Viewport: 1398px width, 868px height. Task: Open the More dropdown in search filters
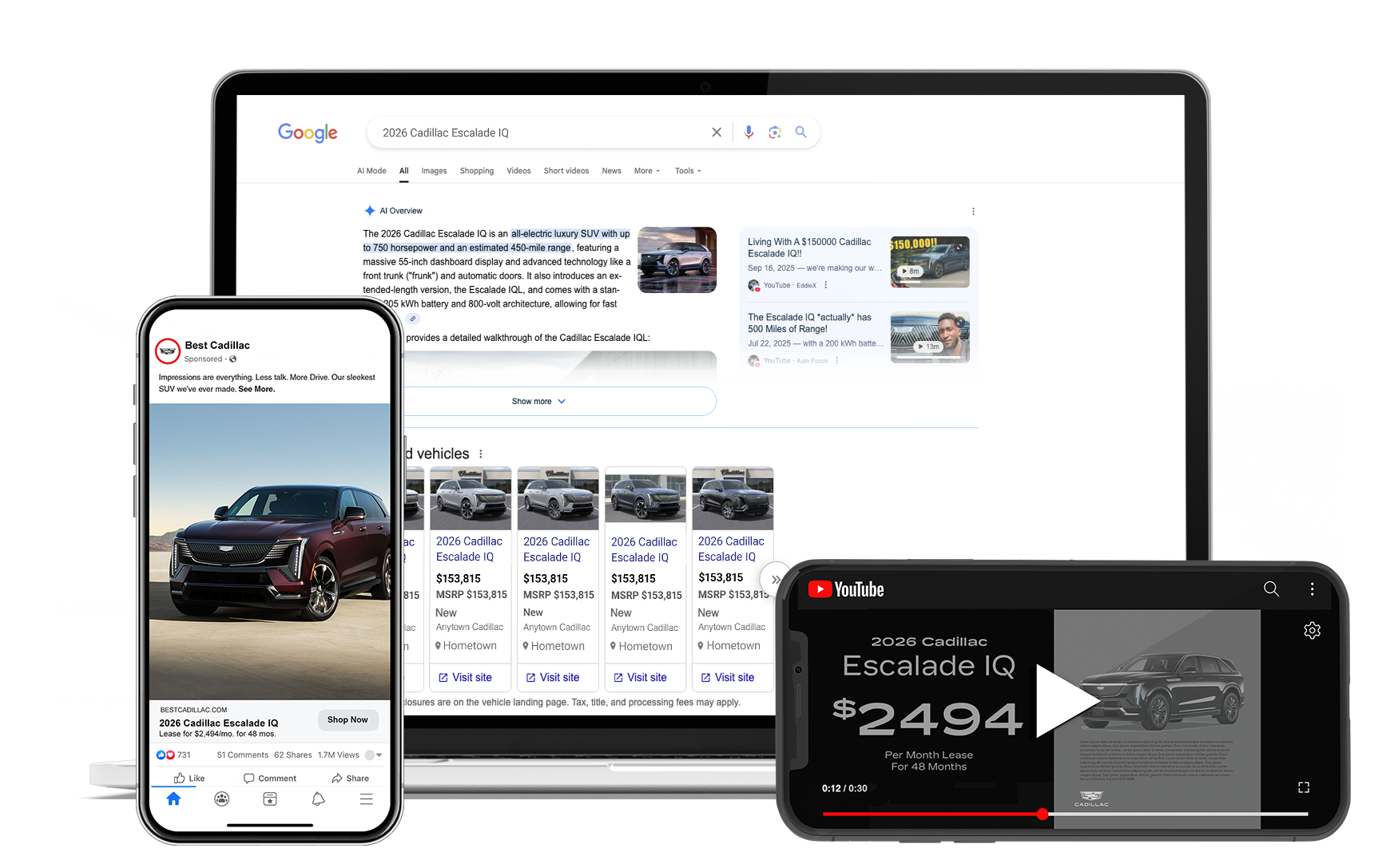[646, 171]
